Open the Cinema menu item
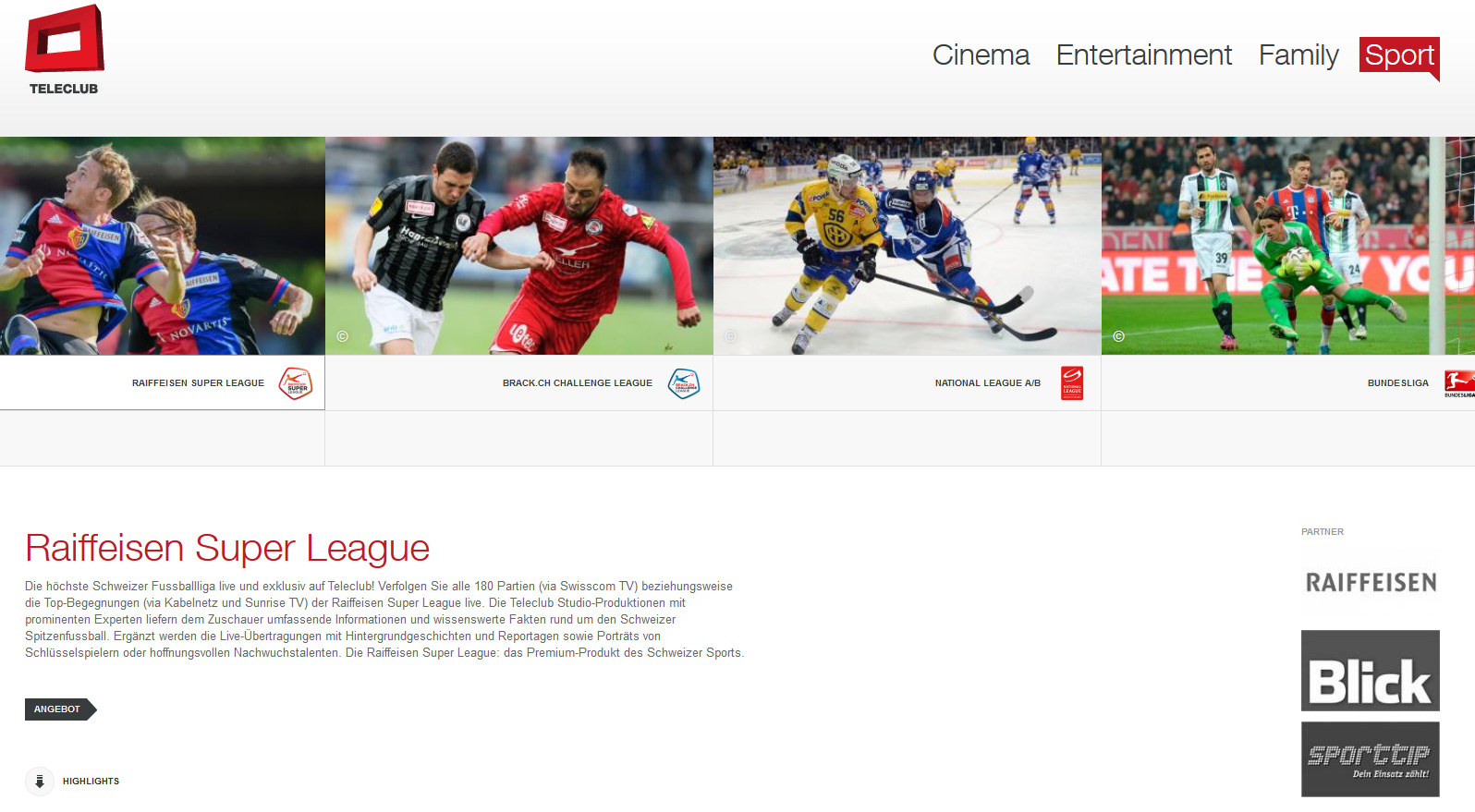Screen dimensions: 1475x812 pyautogui.click(x=981, y=55)
